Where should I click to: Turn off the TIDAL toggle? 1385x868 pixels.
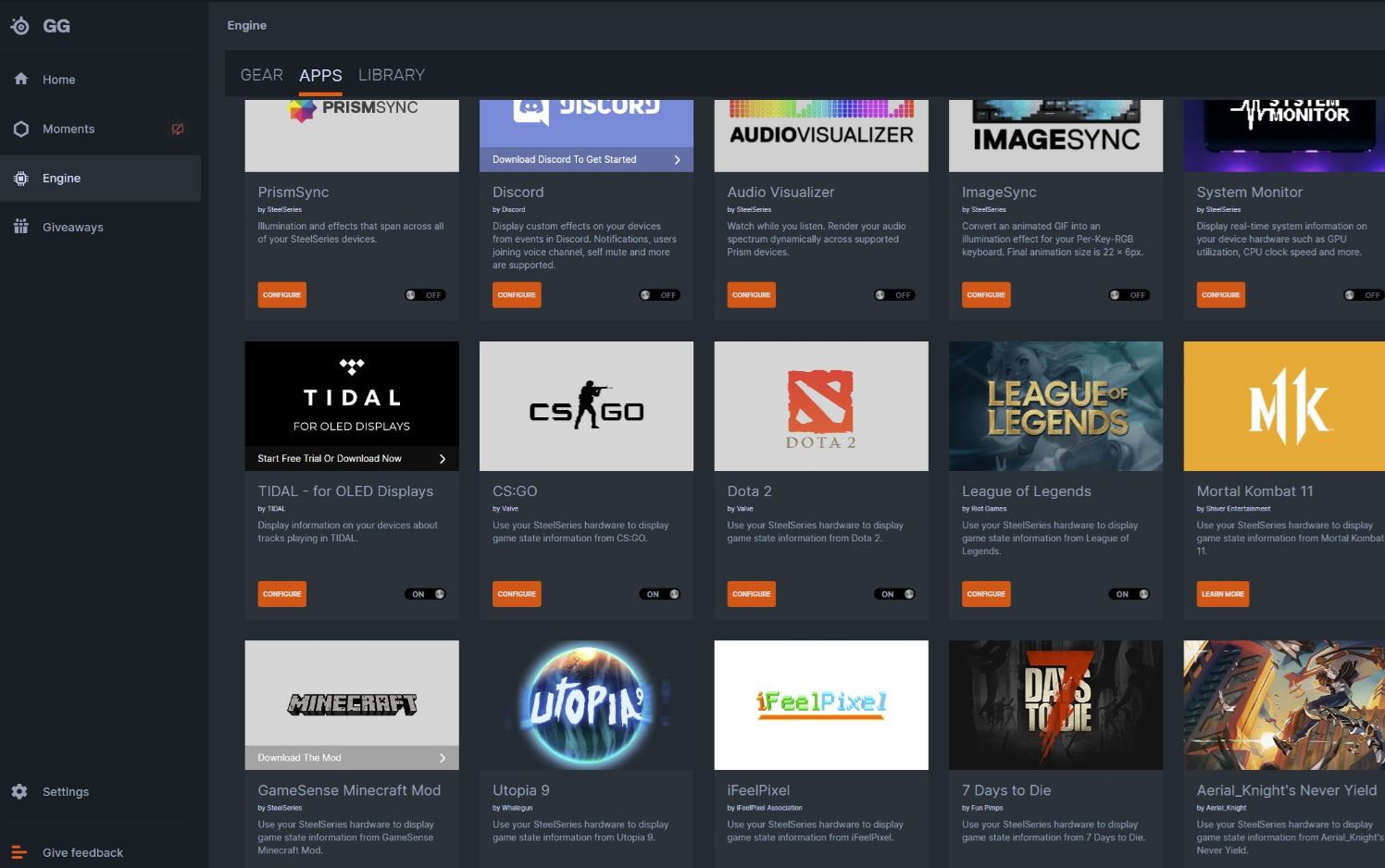click(425, 594)
